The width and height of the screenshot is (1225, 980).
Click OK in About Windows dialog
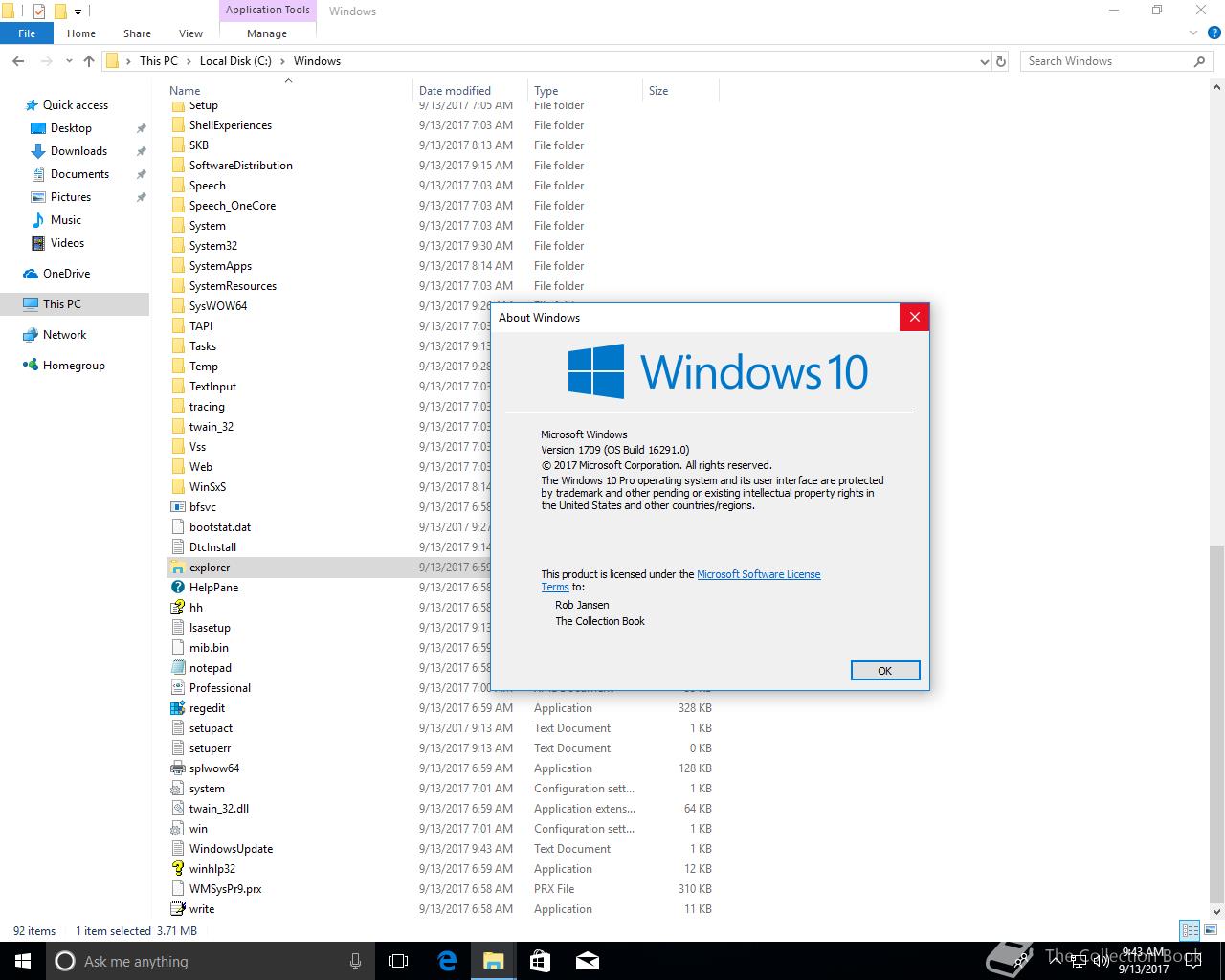[885, 671]
